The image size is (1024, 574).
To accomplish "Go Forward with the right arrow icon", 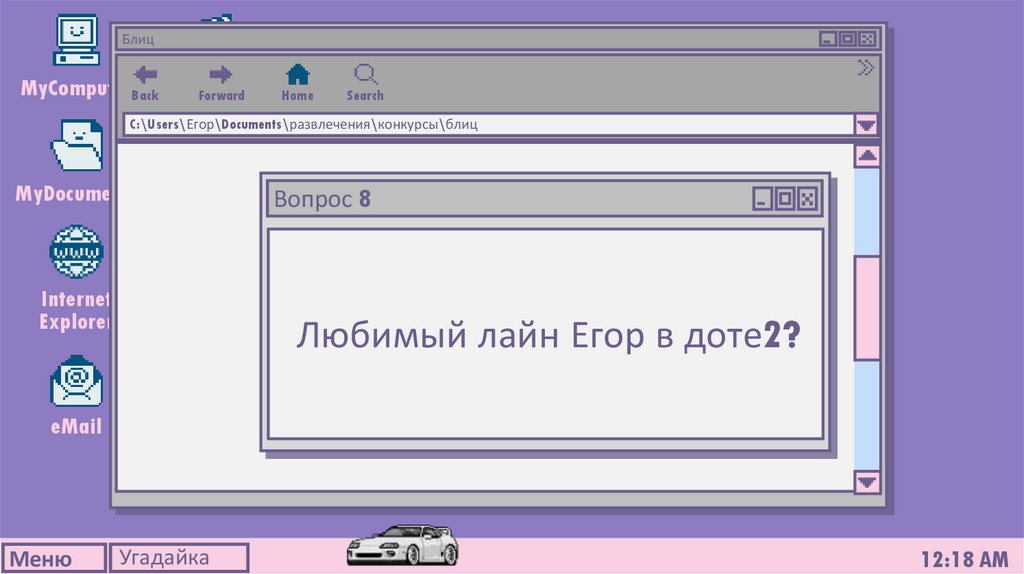I will pos(221,74).
